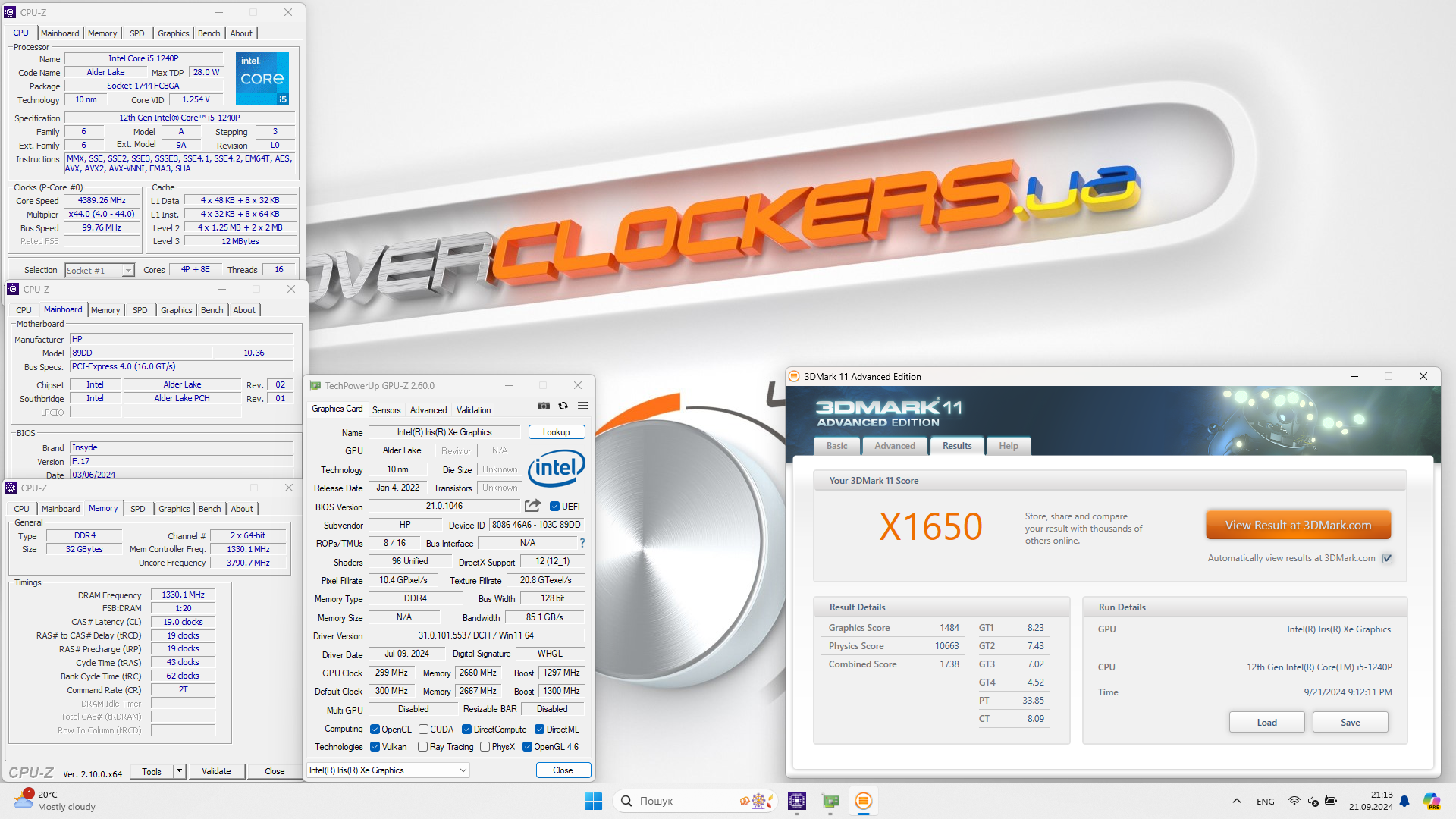Open the Socket #1 selection dropdown
Screen dimensions: 1456x819
[x=99, y=270]
